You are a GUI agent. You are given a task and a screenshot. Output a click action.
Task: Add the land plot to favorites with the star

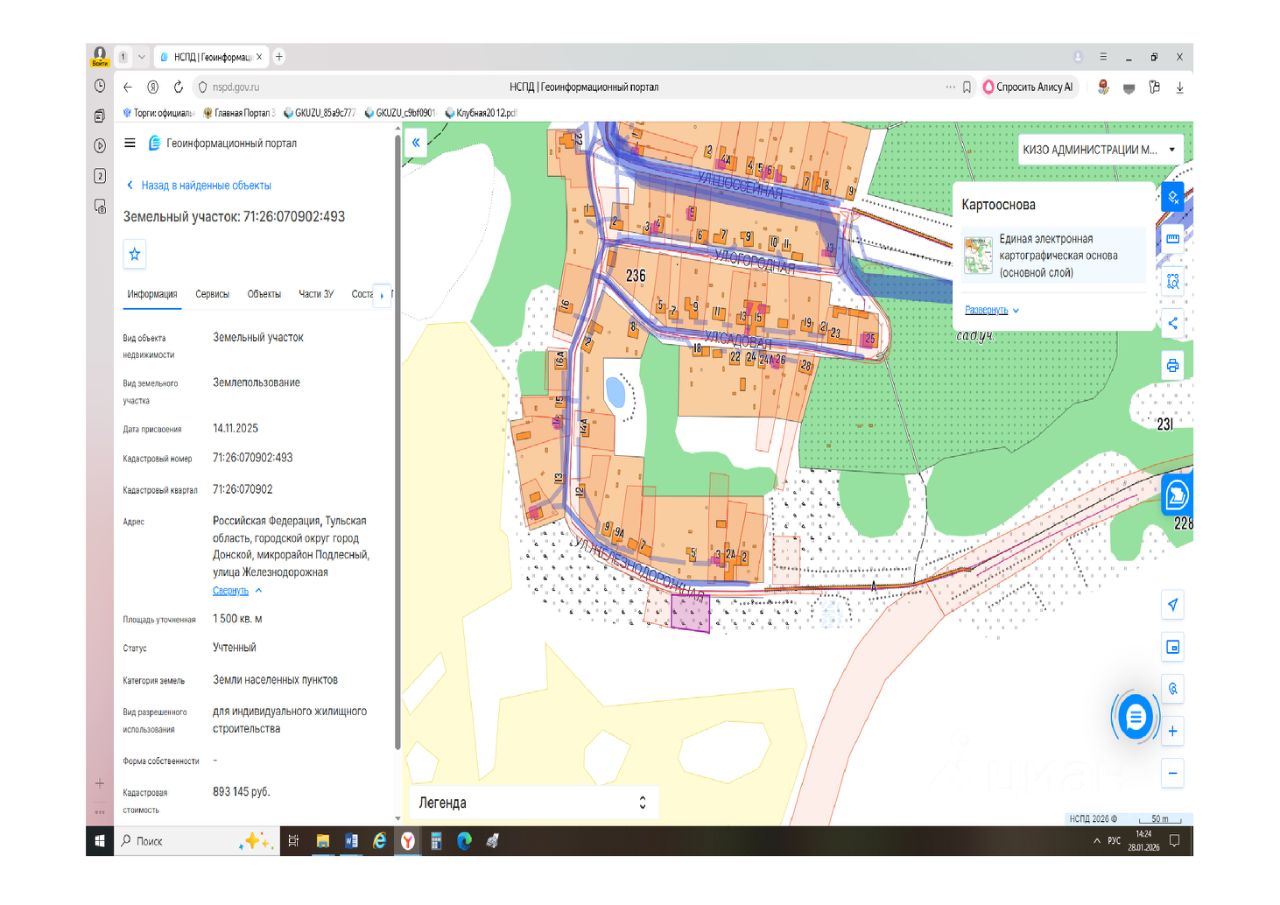(x=135, y=255)
